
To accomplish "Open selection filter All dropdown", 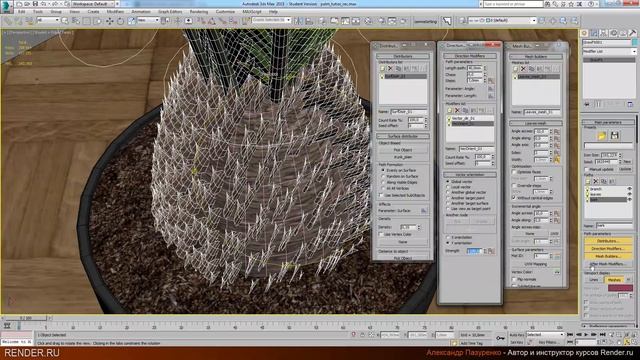I will click(48, 20).
